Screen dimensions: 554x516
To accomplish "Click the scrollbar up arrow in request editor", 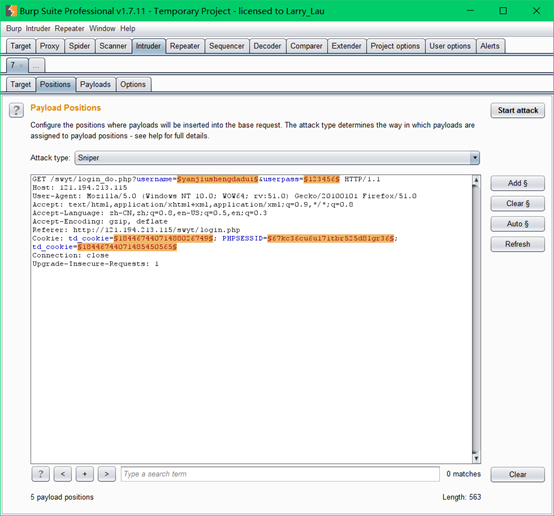I will click(476, 180).
